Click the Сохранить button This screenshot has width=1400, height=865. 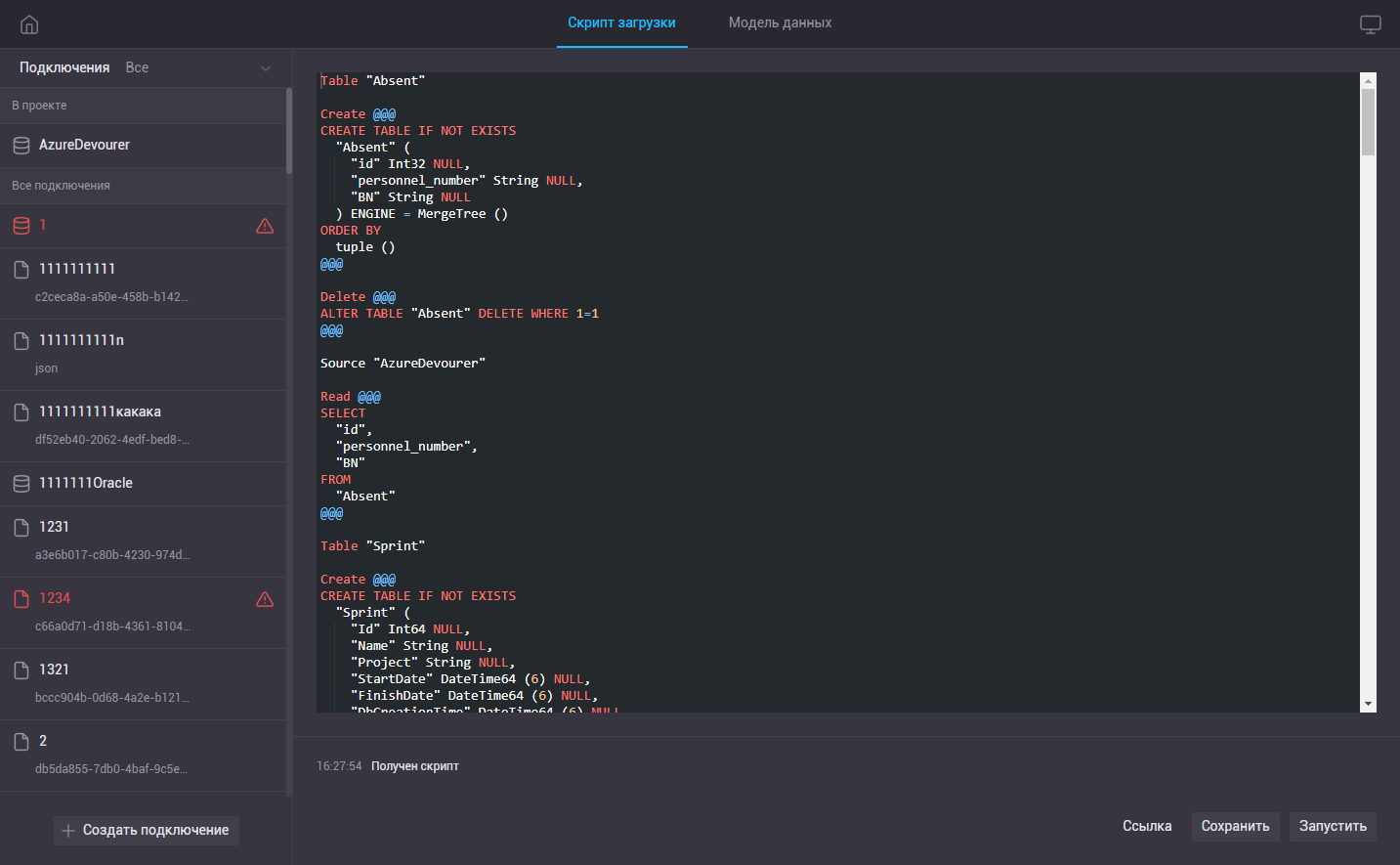point(1235,826)
